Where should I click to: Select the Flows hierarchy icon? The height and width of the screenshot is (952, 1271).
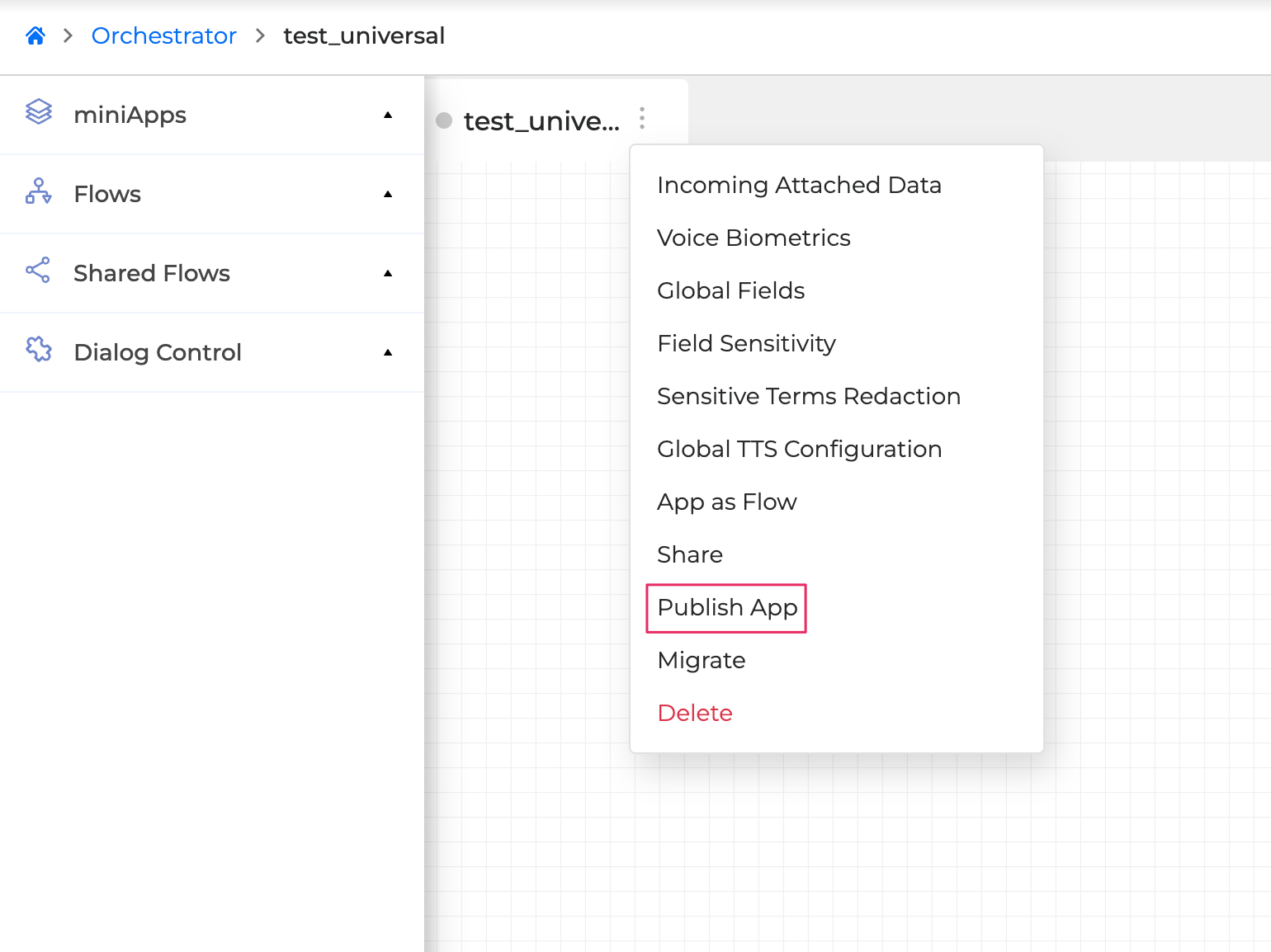38,194
